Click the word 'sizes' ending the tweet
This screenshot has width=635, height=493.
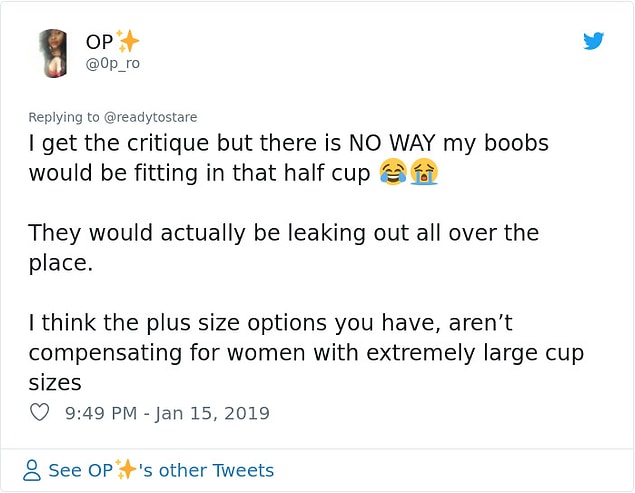coord(55,383)
